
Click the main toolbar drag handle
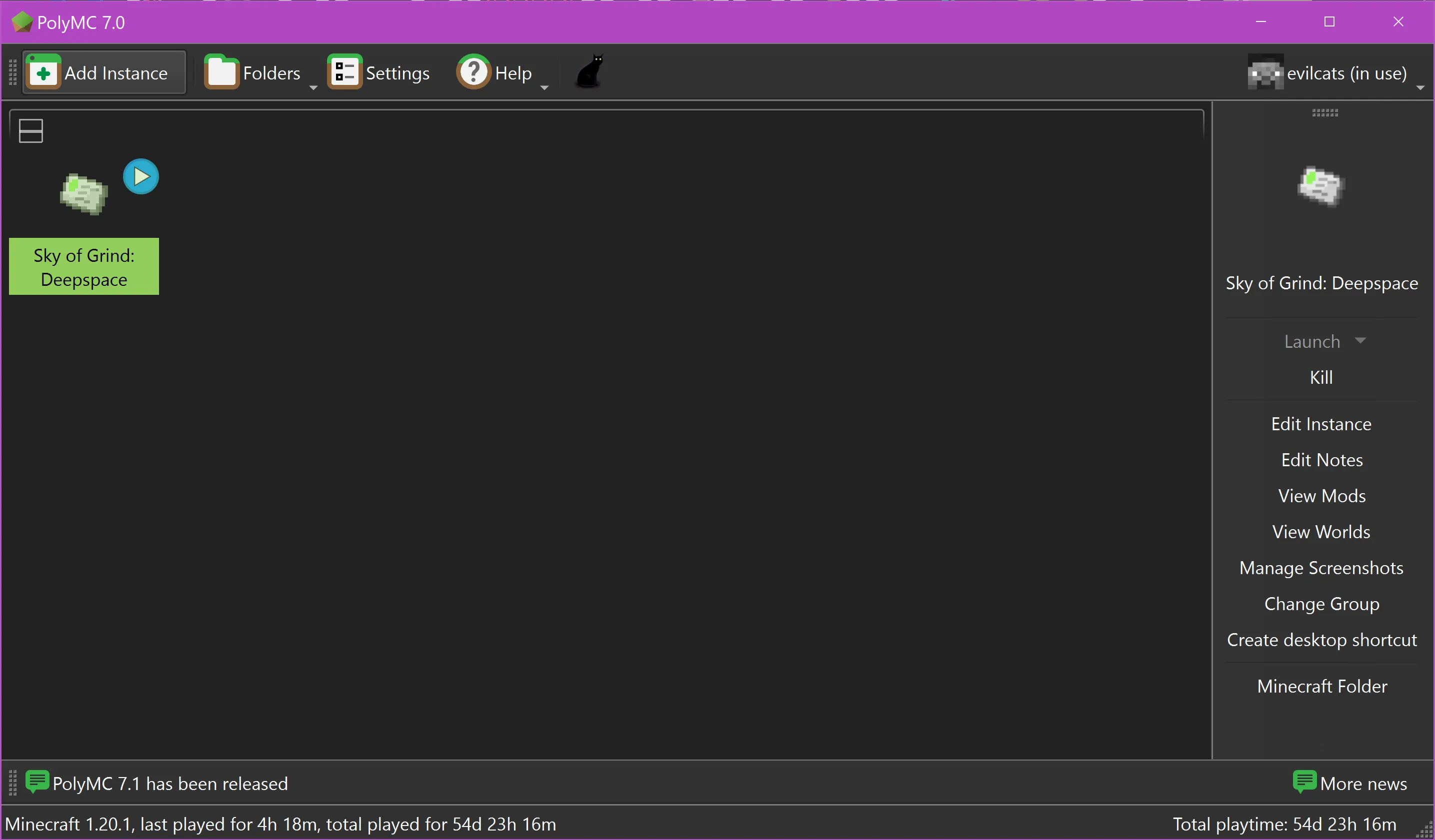point(12,72)
